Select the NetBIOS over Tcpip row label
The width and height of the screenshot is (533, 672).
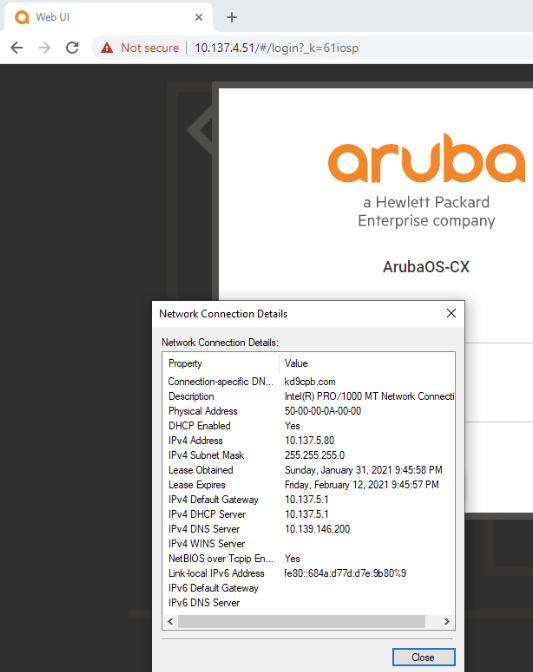pyautogui.click(x=221, y=558)
